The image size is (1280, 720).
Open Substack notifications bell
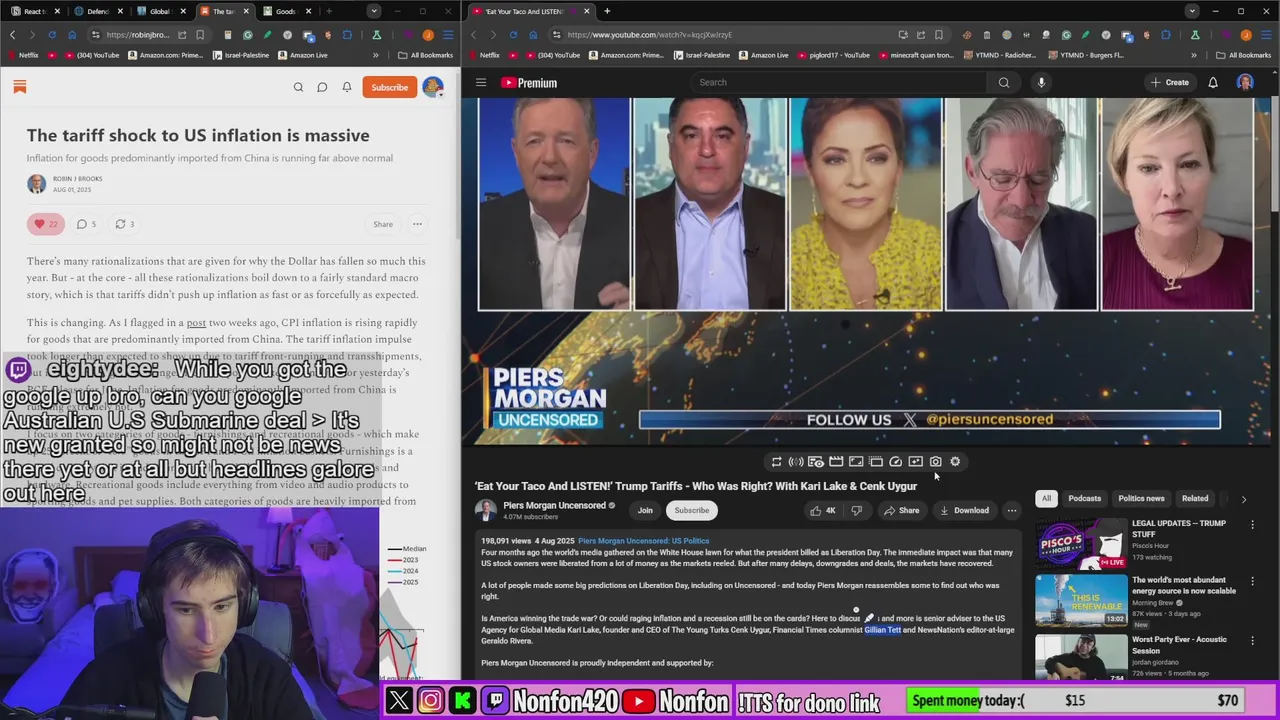[x=347, y=87]
